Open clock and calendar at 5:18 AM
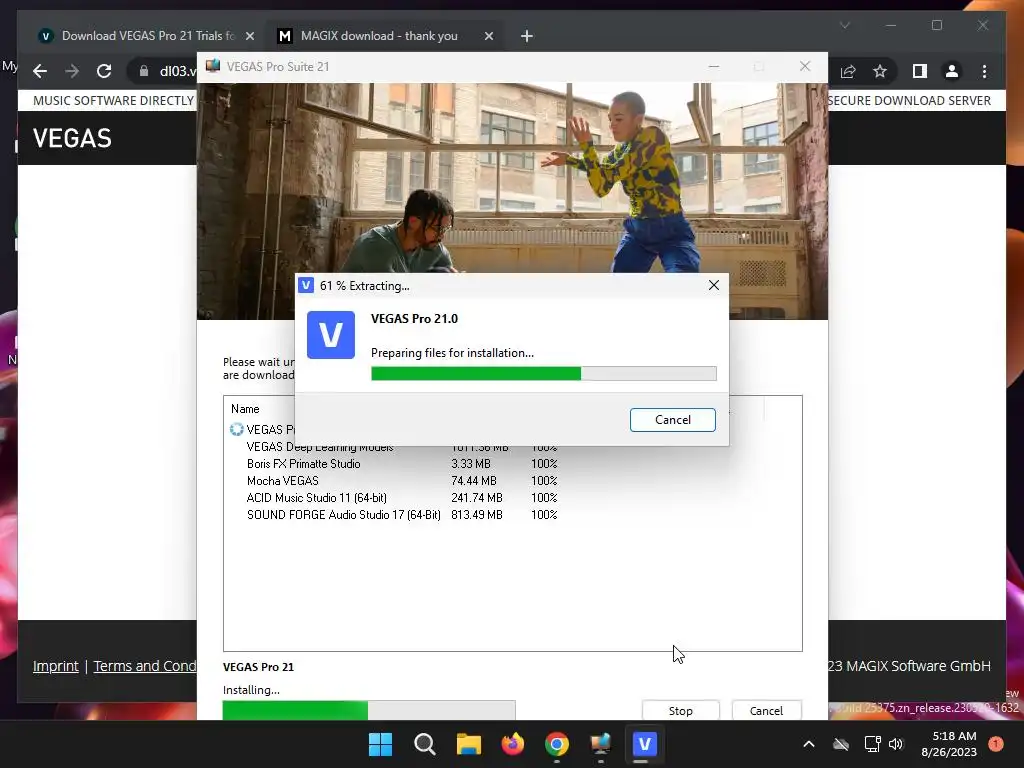The width and height of the screenshot is (1024, 768). coord(949,744)
